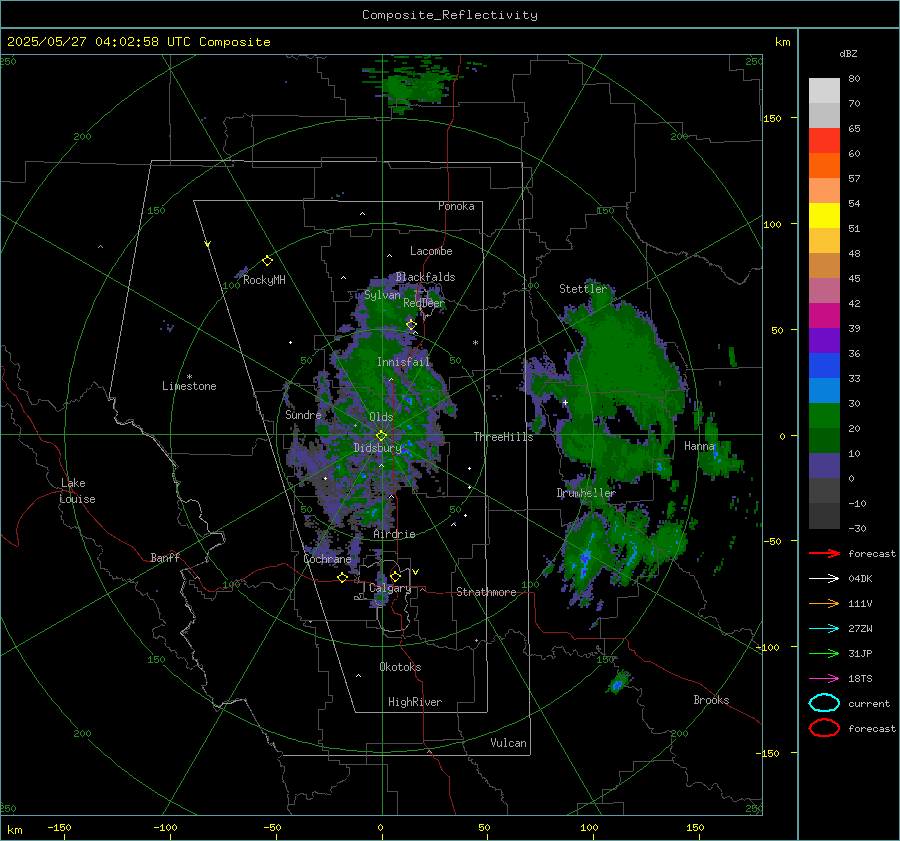Click the Ponoka city label
Screen dimensions: 900x841
pyautogui.click(x=456, y=206)
